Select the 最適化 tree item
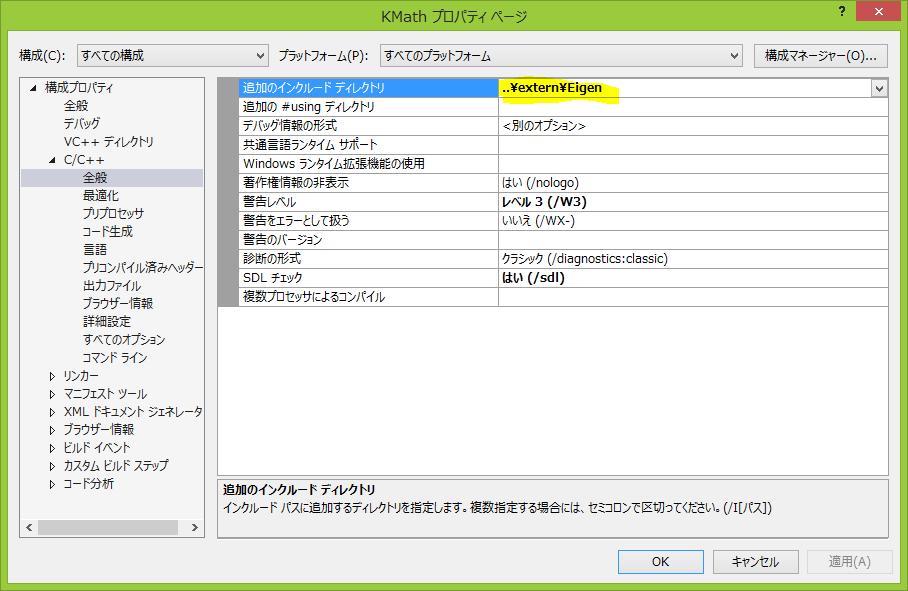 click(101, 196)
